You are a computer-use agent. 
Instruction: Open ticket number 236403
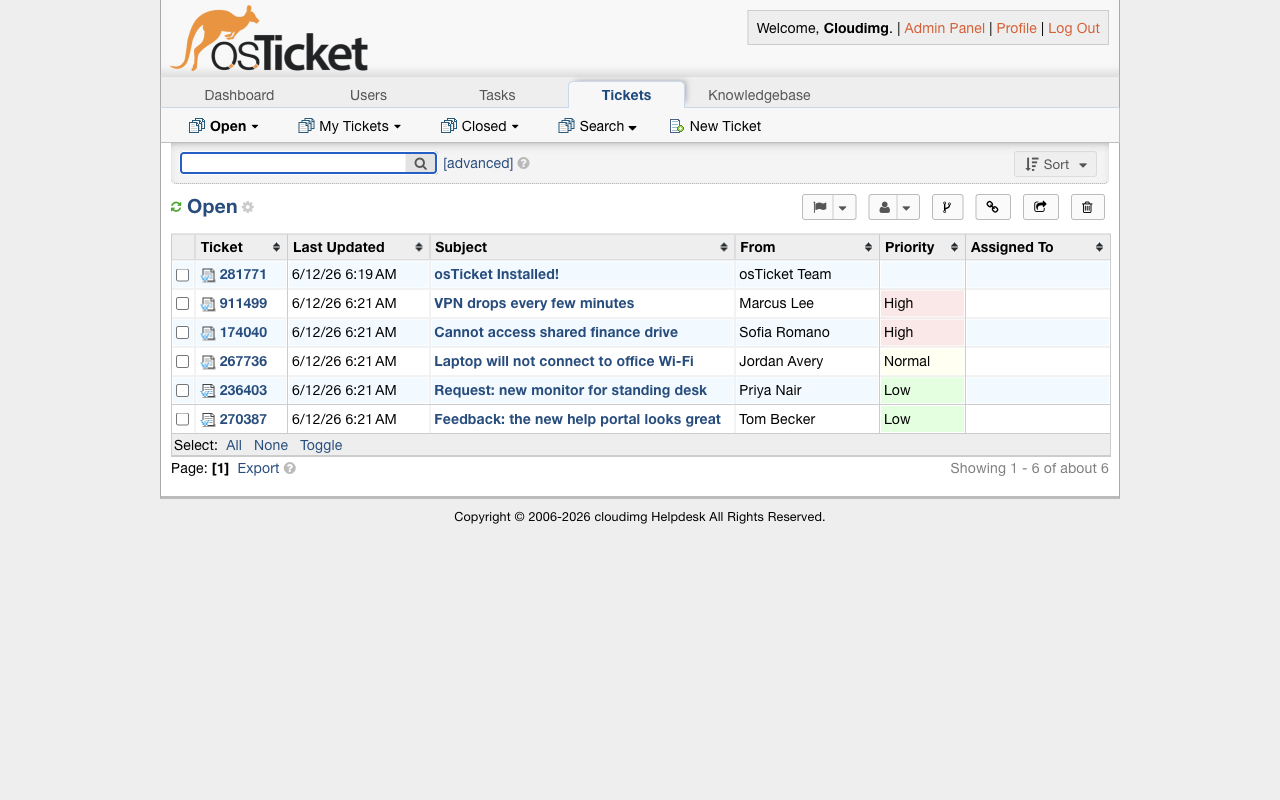tap(243, 390)
